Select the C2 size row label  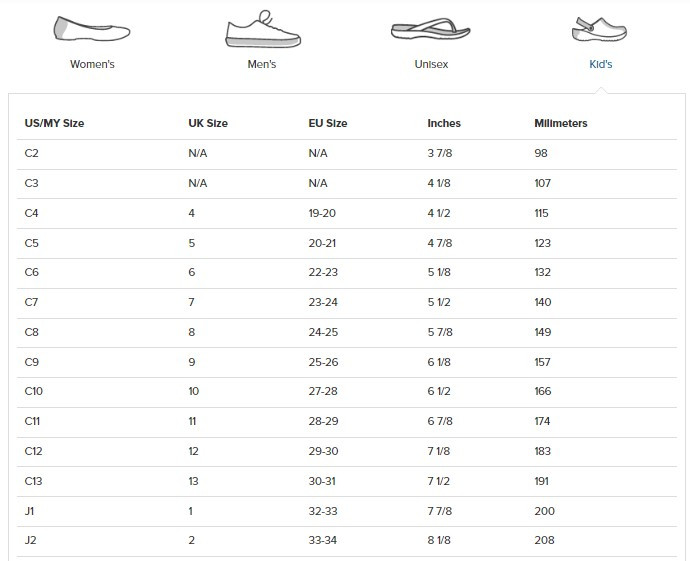31,154
